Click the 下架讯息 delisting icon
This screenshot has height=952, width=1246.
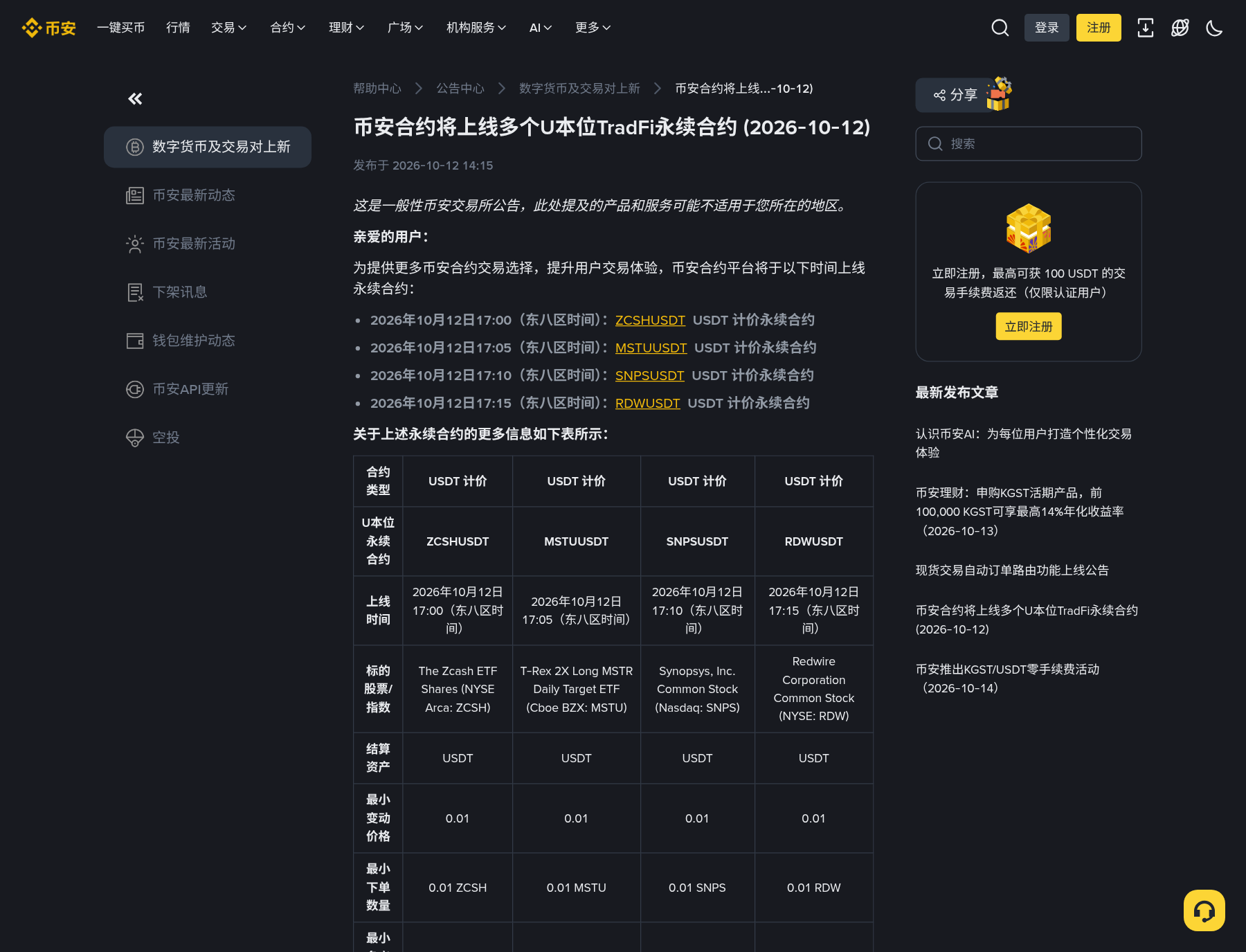point(135,292)
